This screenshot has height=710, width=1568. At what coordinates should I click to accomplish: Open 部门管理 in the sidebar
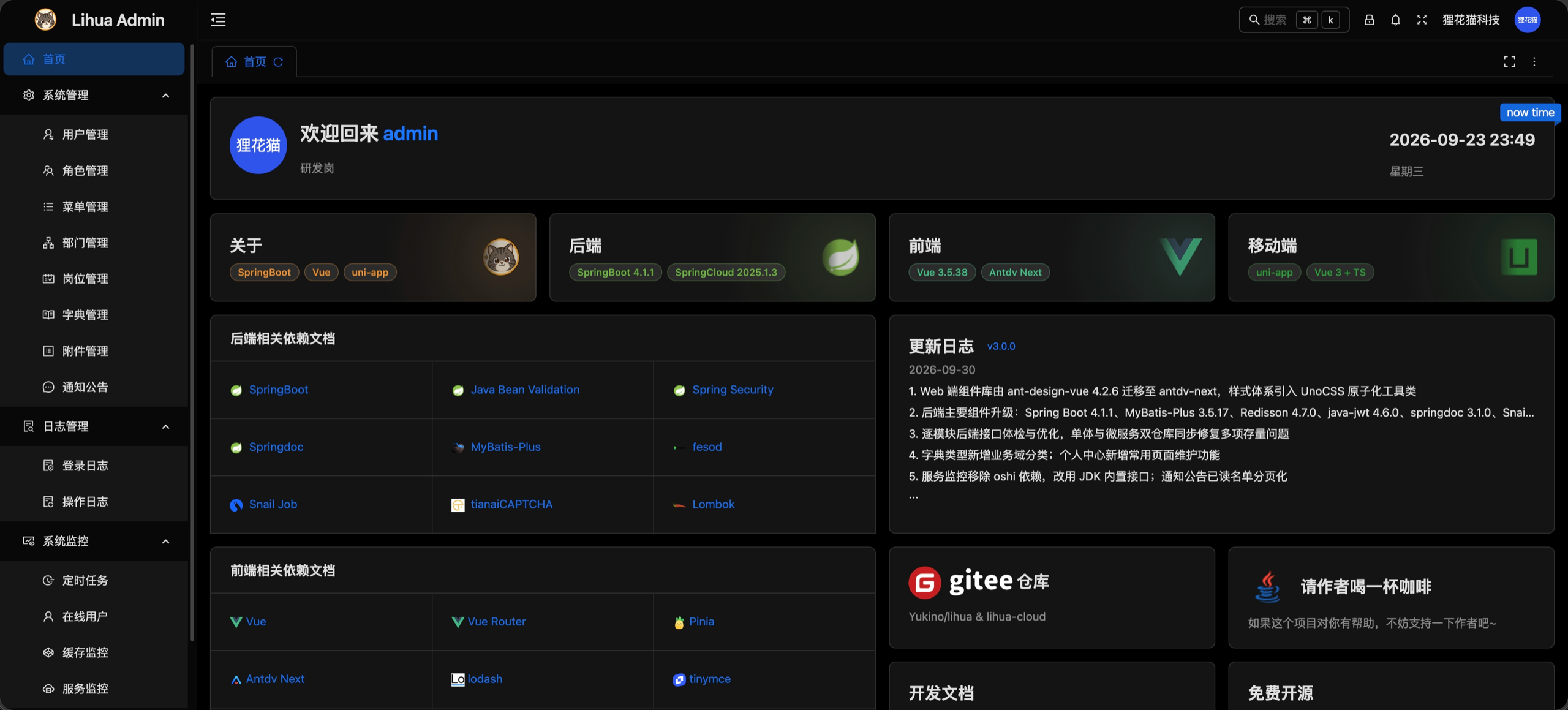94,243
